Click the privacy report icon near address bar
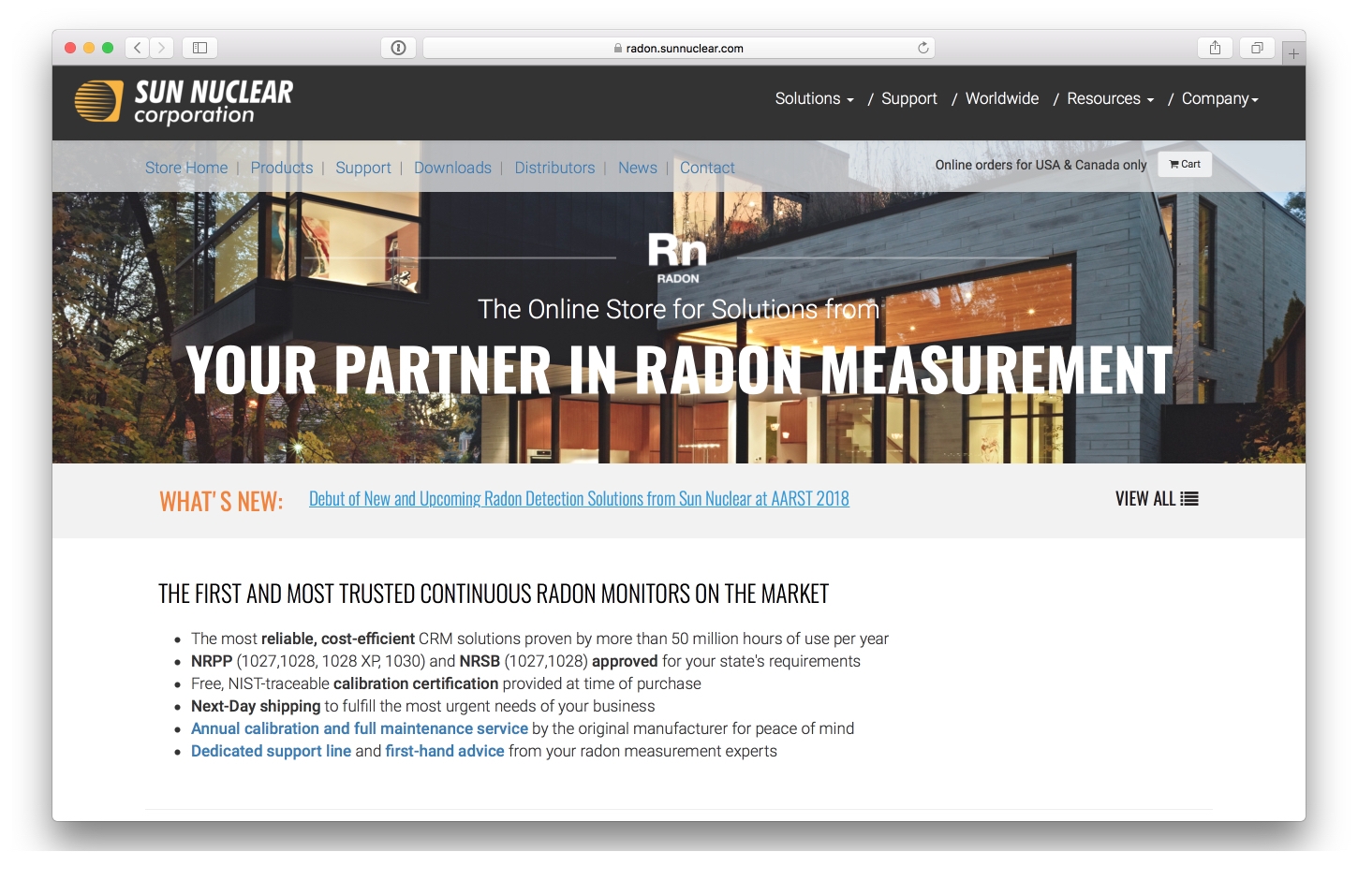1358x896 pixels. click(x=398, y=48)
